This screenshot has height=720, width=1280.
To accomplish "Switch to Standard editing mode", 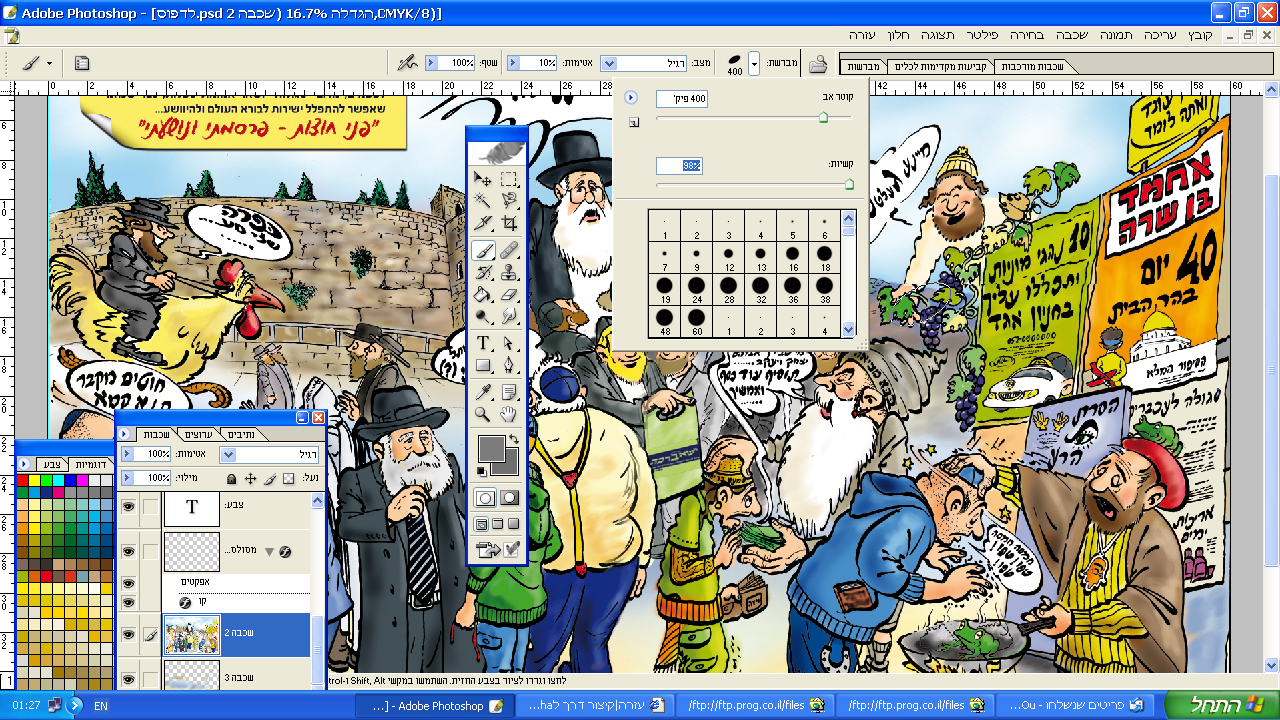I will point(485,497).
